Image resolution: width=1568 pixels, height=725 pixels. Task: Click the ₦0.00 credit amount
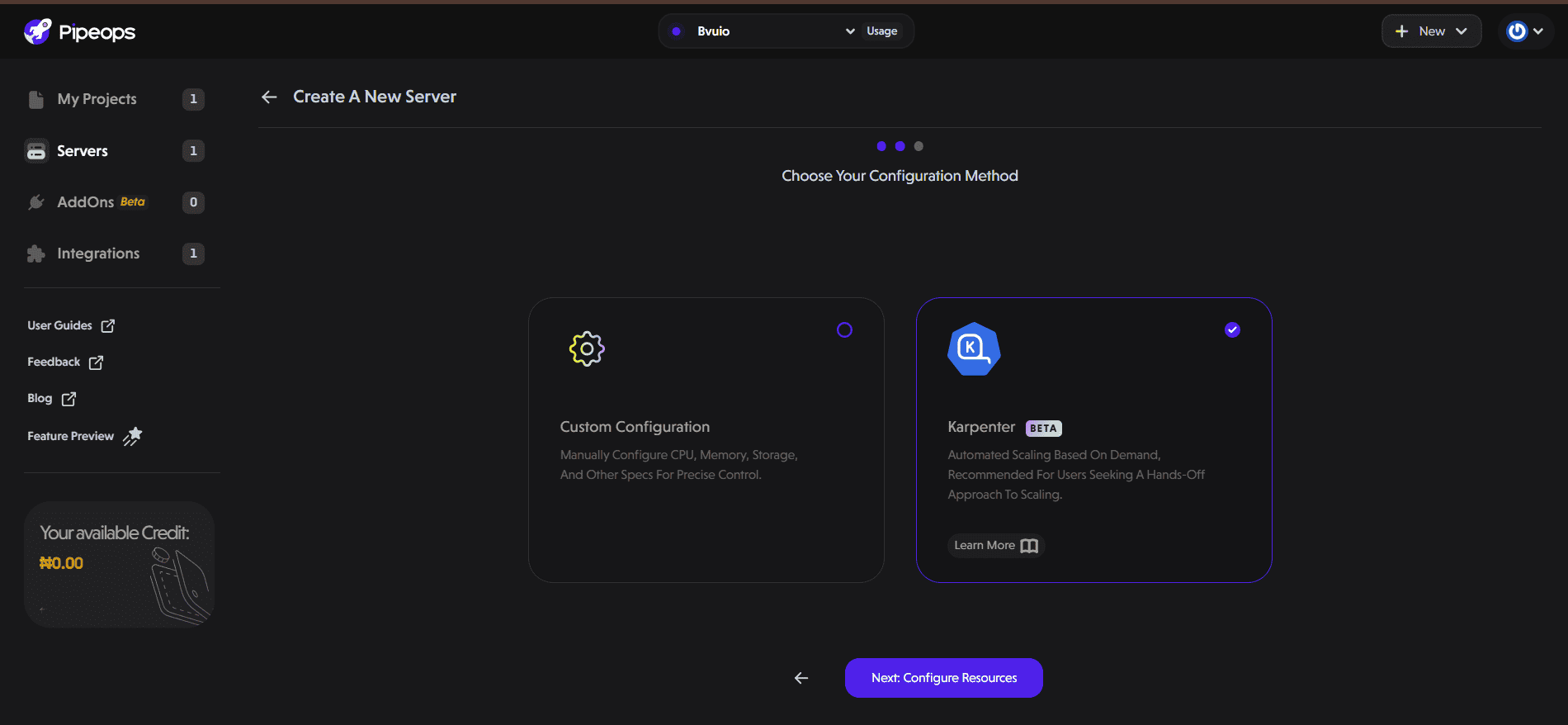[61, 563]
